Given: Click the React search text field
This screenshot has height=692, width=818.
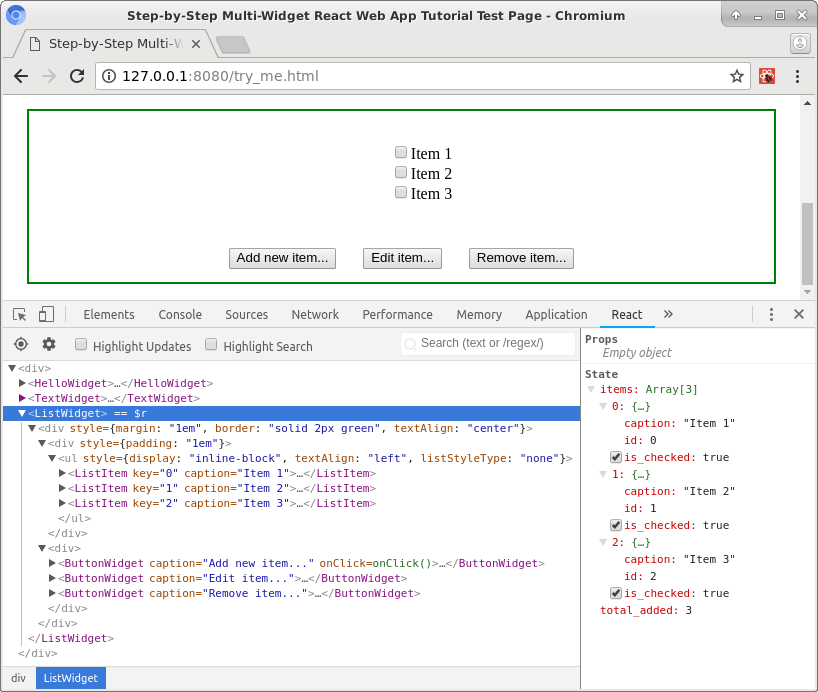Looking at the screenshot, I should [488, 344].
